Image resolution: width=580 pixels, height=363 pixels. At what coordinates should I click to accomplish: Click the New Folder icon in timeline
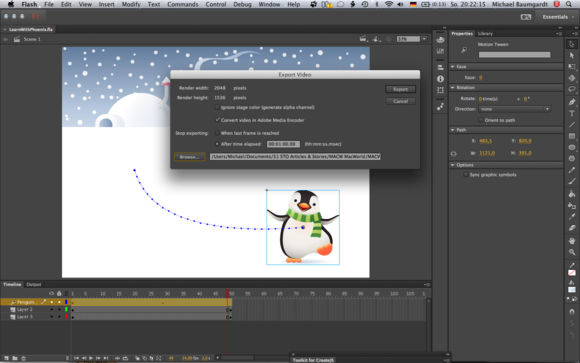15,358
